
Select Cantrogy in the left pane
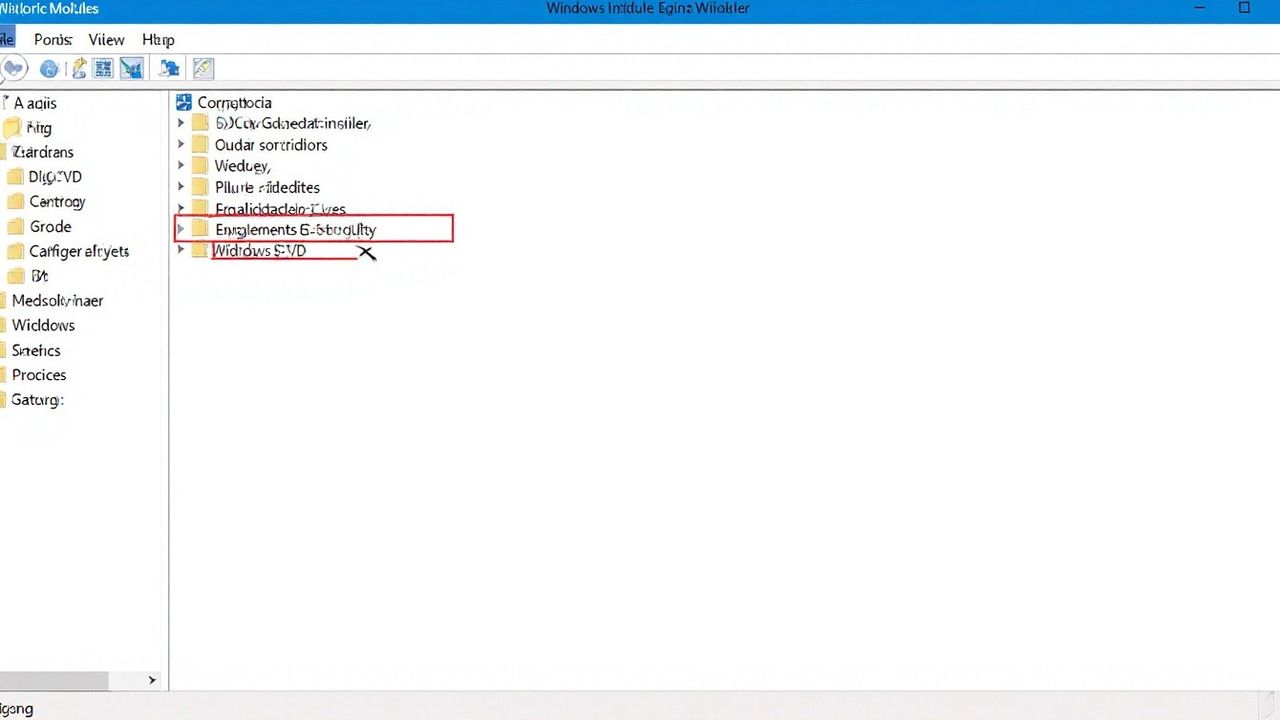coord(57,201)
